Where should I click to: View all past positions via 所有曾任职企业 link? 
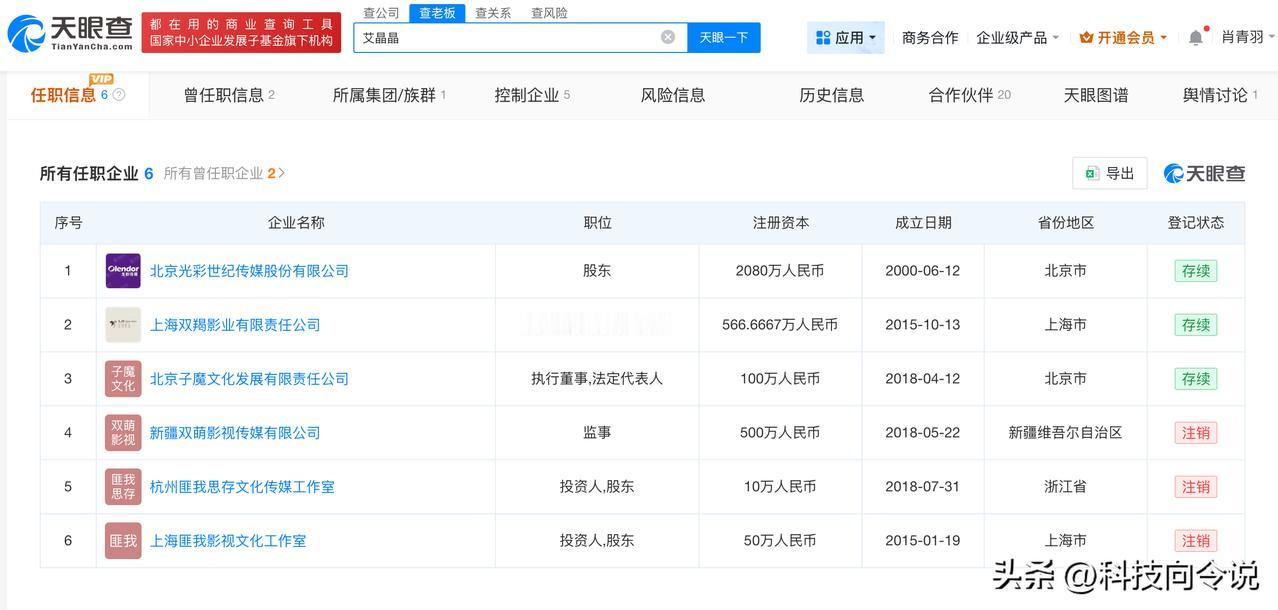(x=224, y=172)
